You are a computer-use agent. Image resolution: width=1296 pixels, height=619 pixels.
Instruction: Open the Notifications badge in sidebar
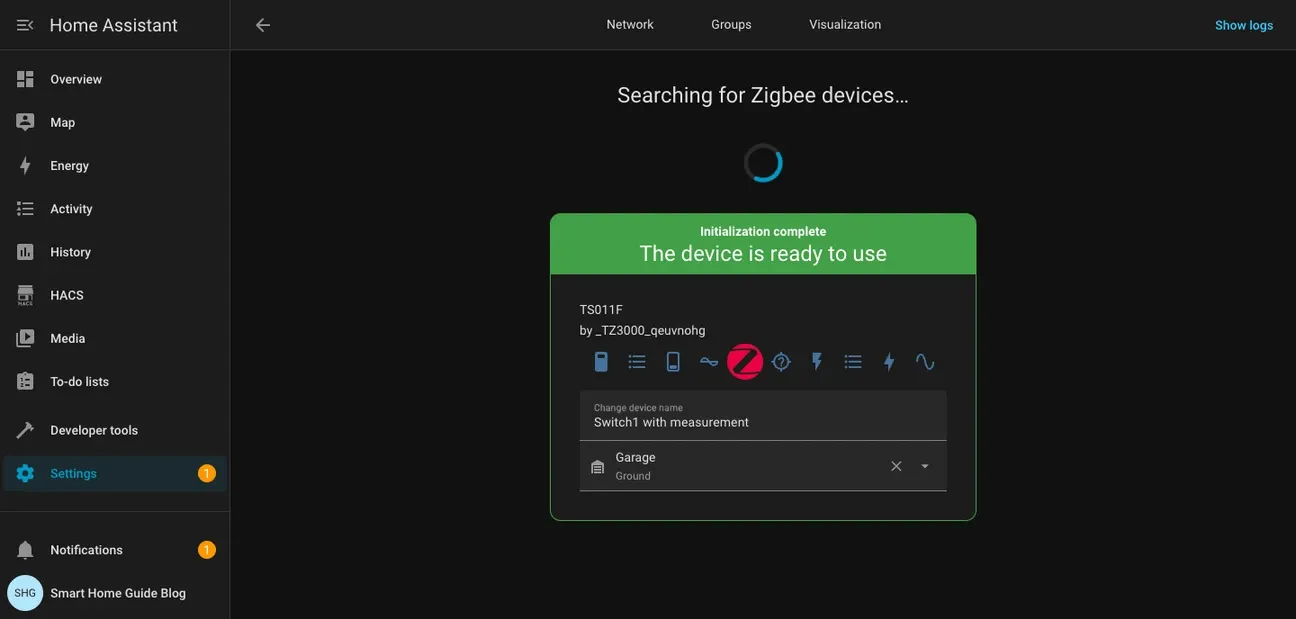click(x=205, y=548)
